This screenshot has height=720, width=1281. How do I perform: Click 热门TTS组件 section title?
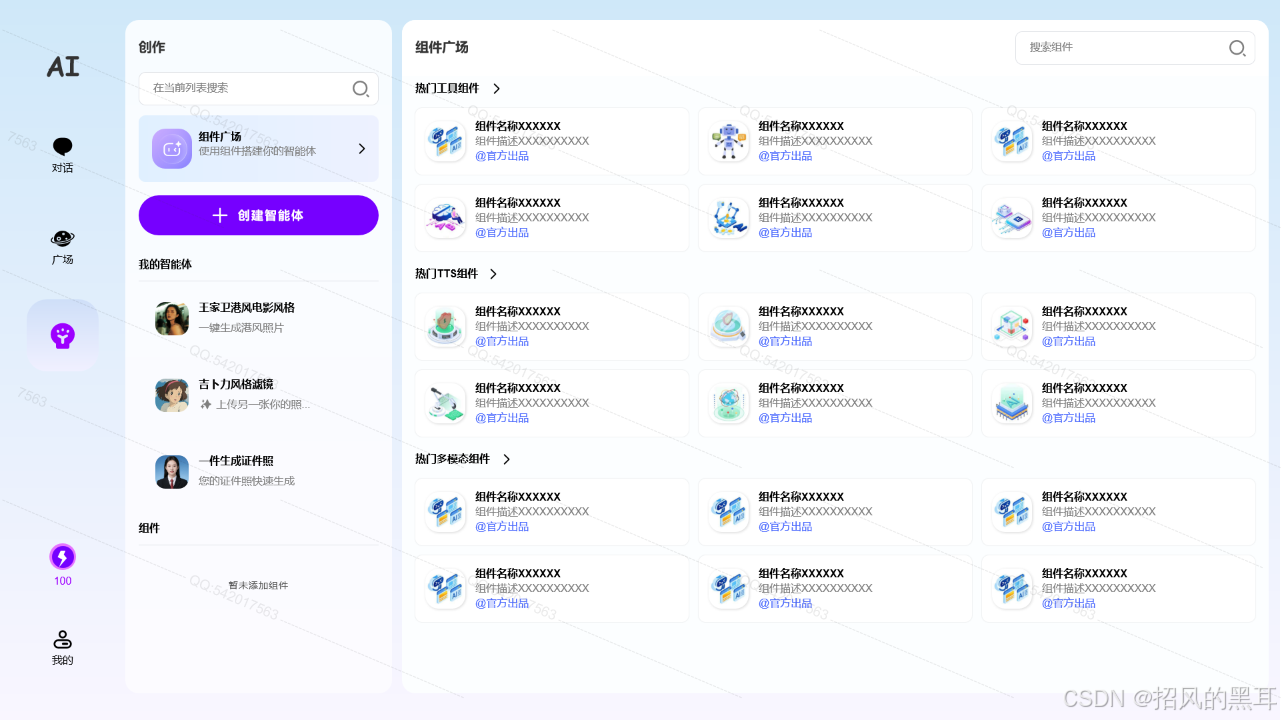(446, 274)
